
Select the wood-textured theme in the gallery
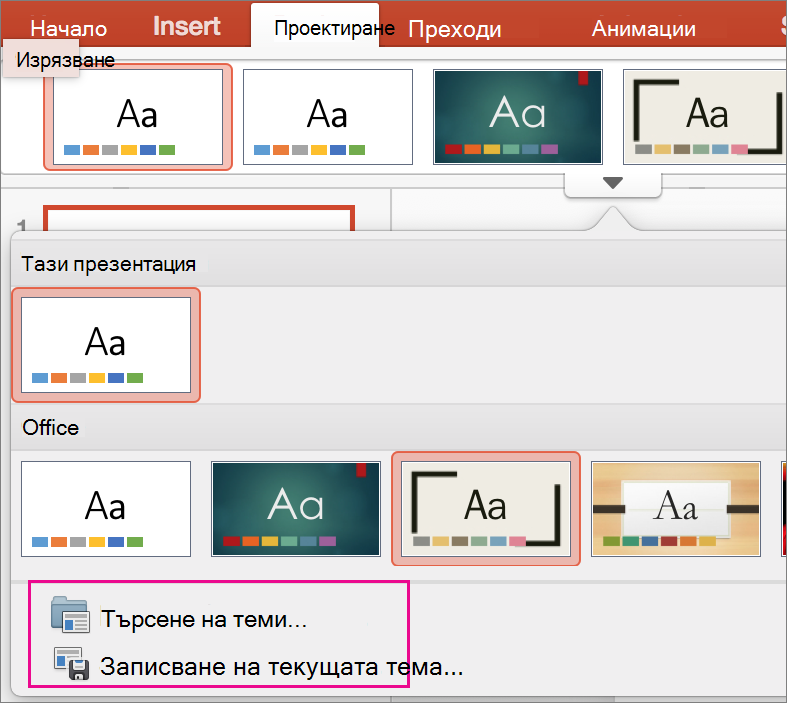[x=676, y=509]
